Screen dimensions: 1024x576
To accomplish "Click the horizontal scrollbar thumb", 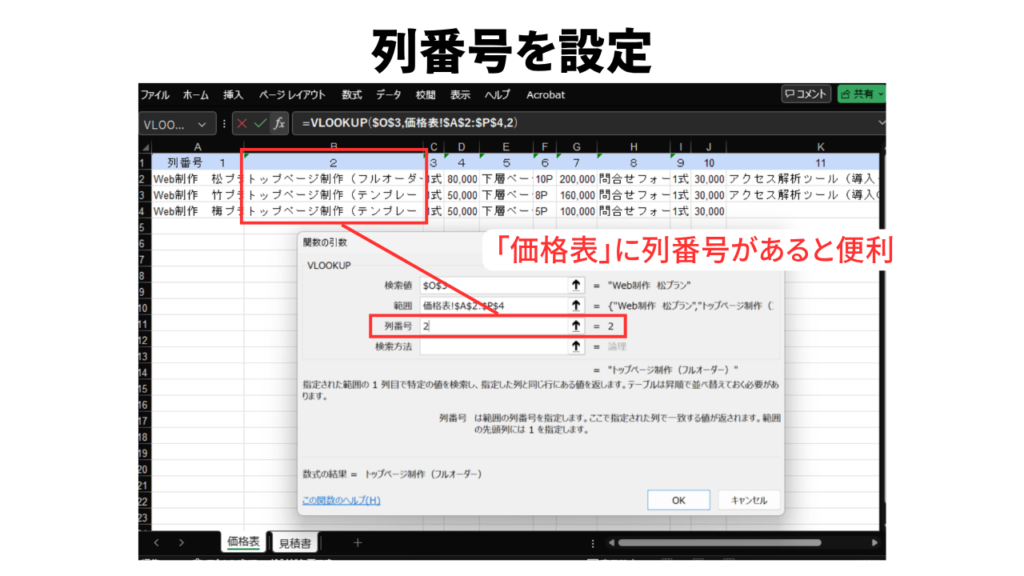I will [x=719, y=543].
